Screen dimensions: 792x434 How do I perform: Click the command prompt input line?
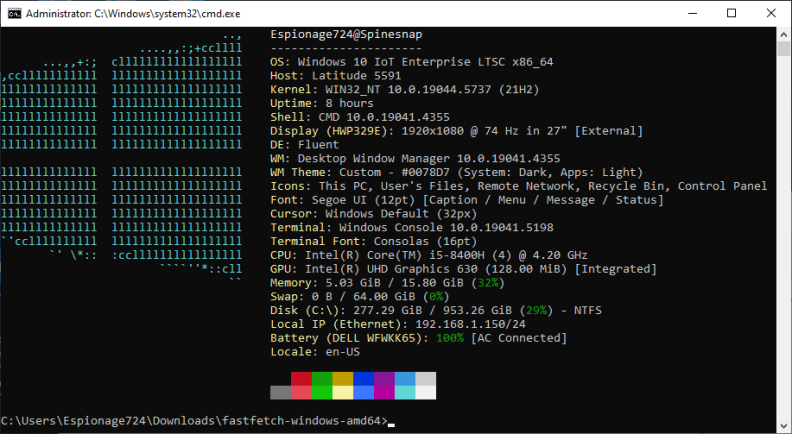pyautogui.click(x=197, y=420)
